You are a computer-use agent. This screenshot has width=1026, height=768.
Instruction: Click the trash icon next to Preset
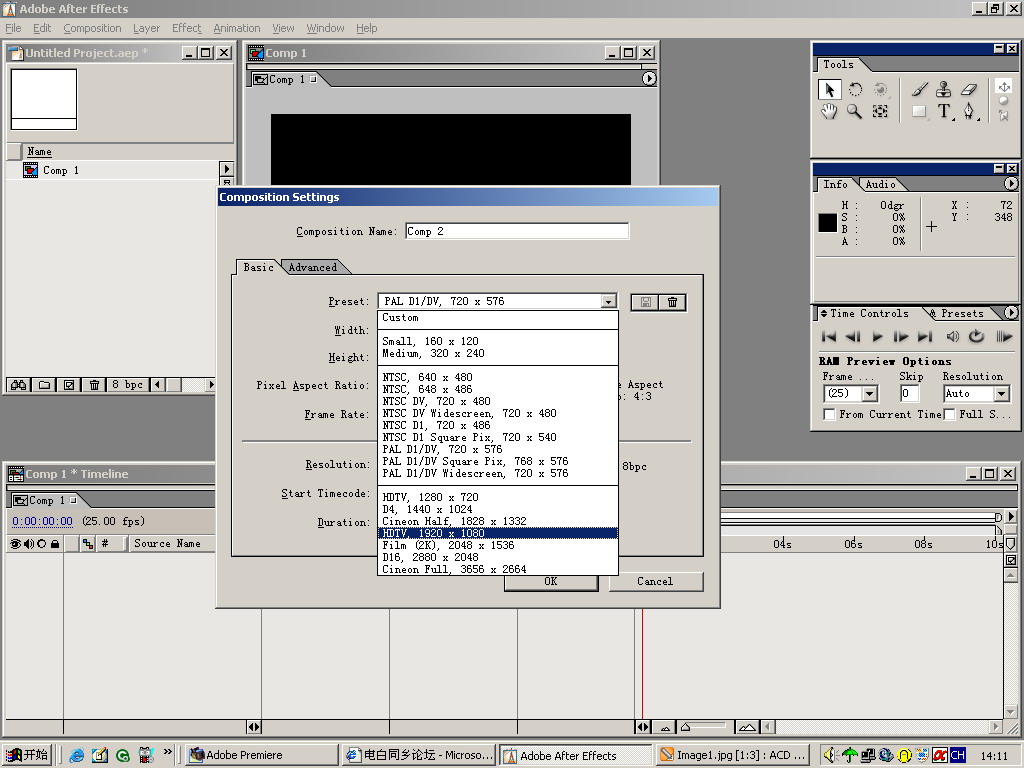[673, 302]
